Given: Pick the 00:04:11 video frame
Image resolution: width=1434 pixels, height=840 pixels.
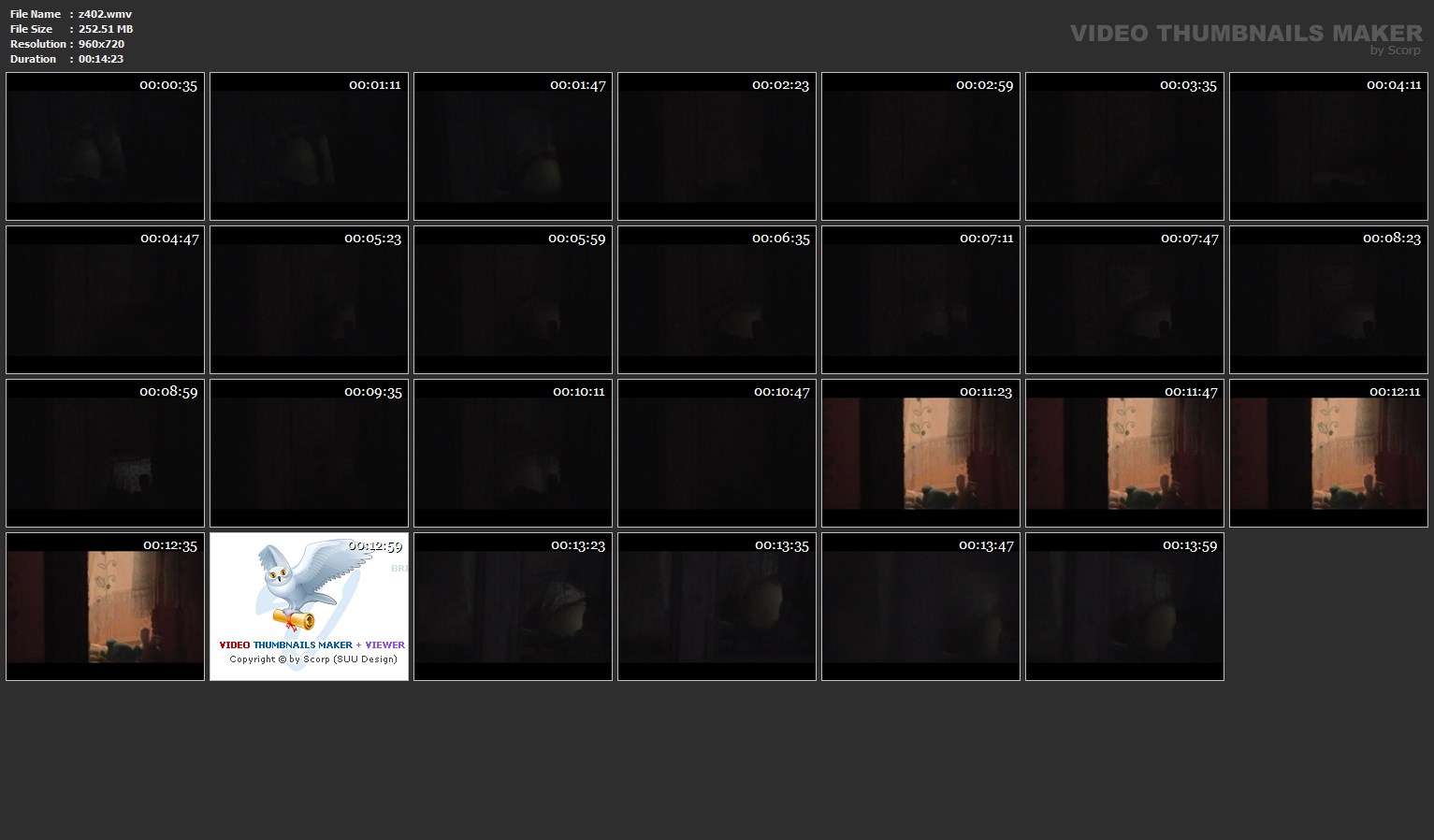Looking at the screenshot, I should [1328, 147].
